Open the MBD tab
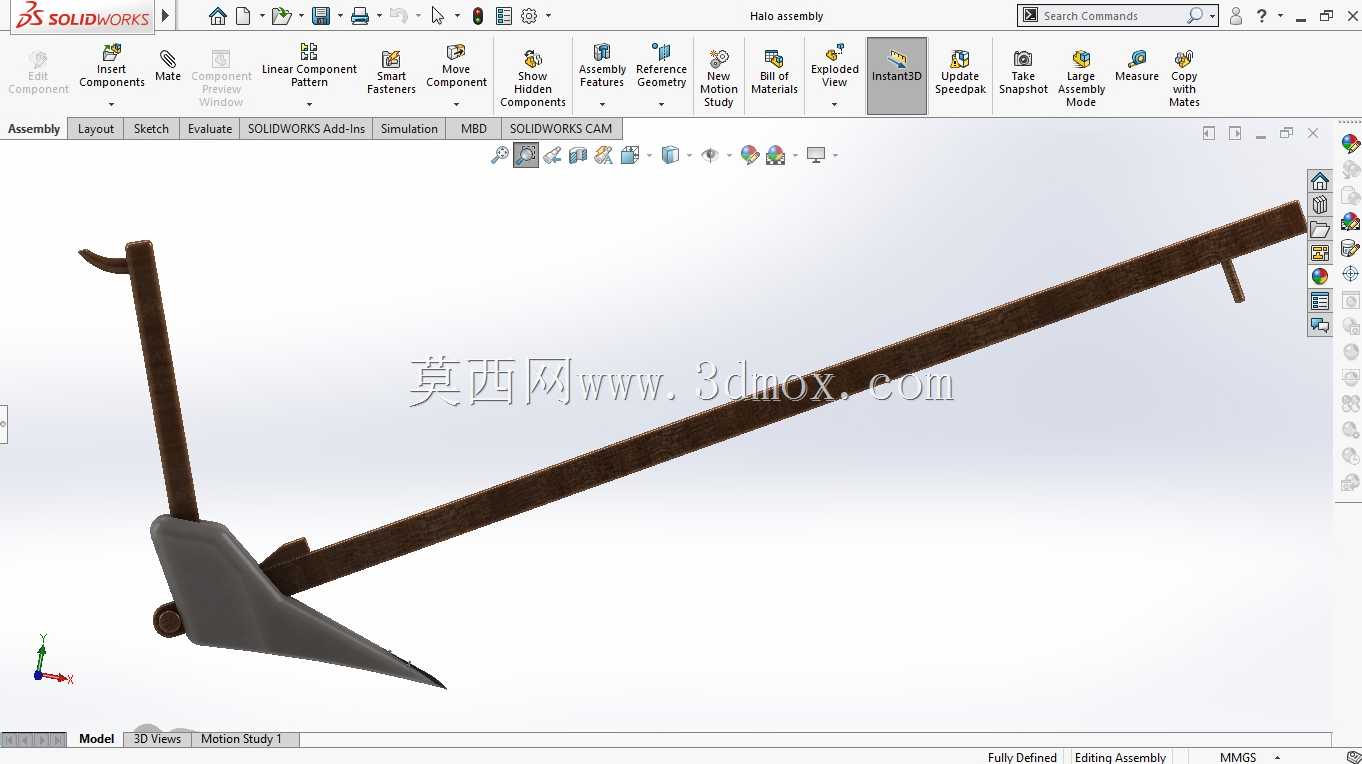Screen dimensions: 1362x764 click(474, 128)
